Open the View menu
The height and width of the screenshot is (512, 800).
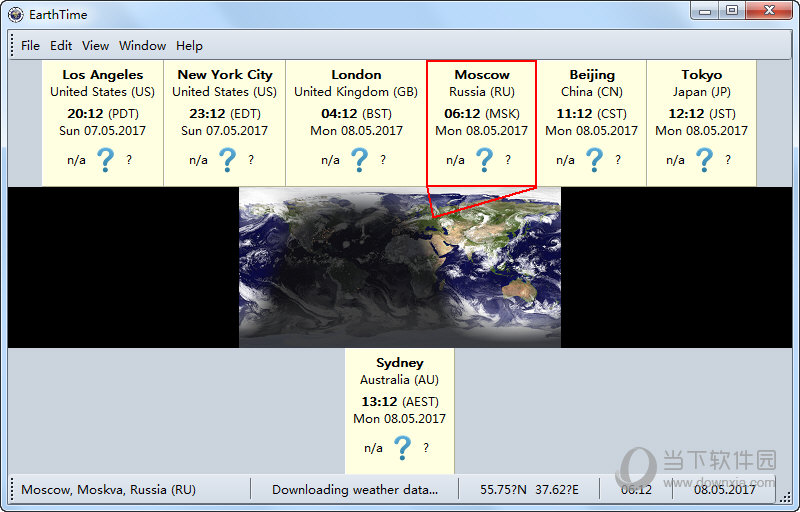95,45
